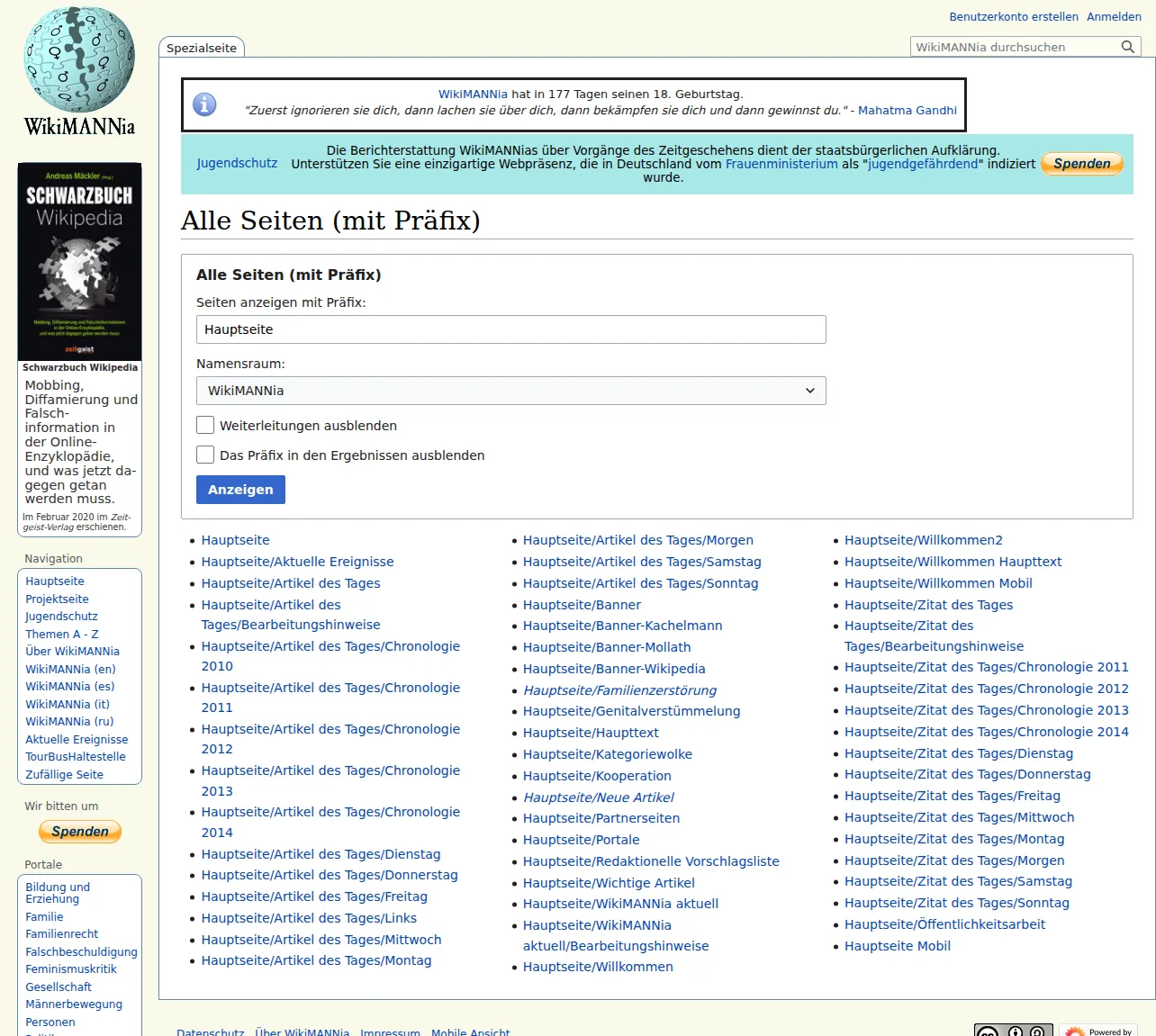
Task: Open the Falschbeschuldigung portal
Action: [x=81, y=952]
